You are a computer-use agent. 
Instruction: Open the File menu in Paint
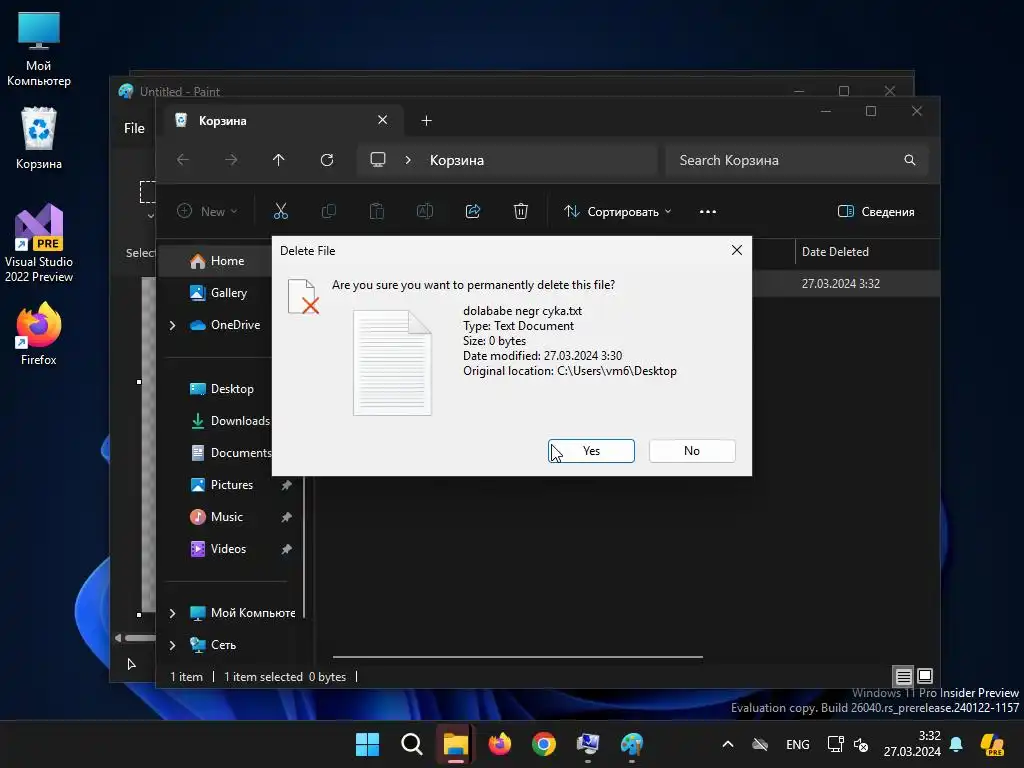tap(134, 128)
